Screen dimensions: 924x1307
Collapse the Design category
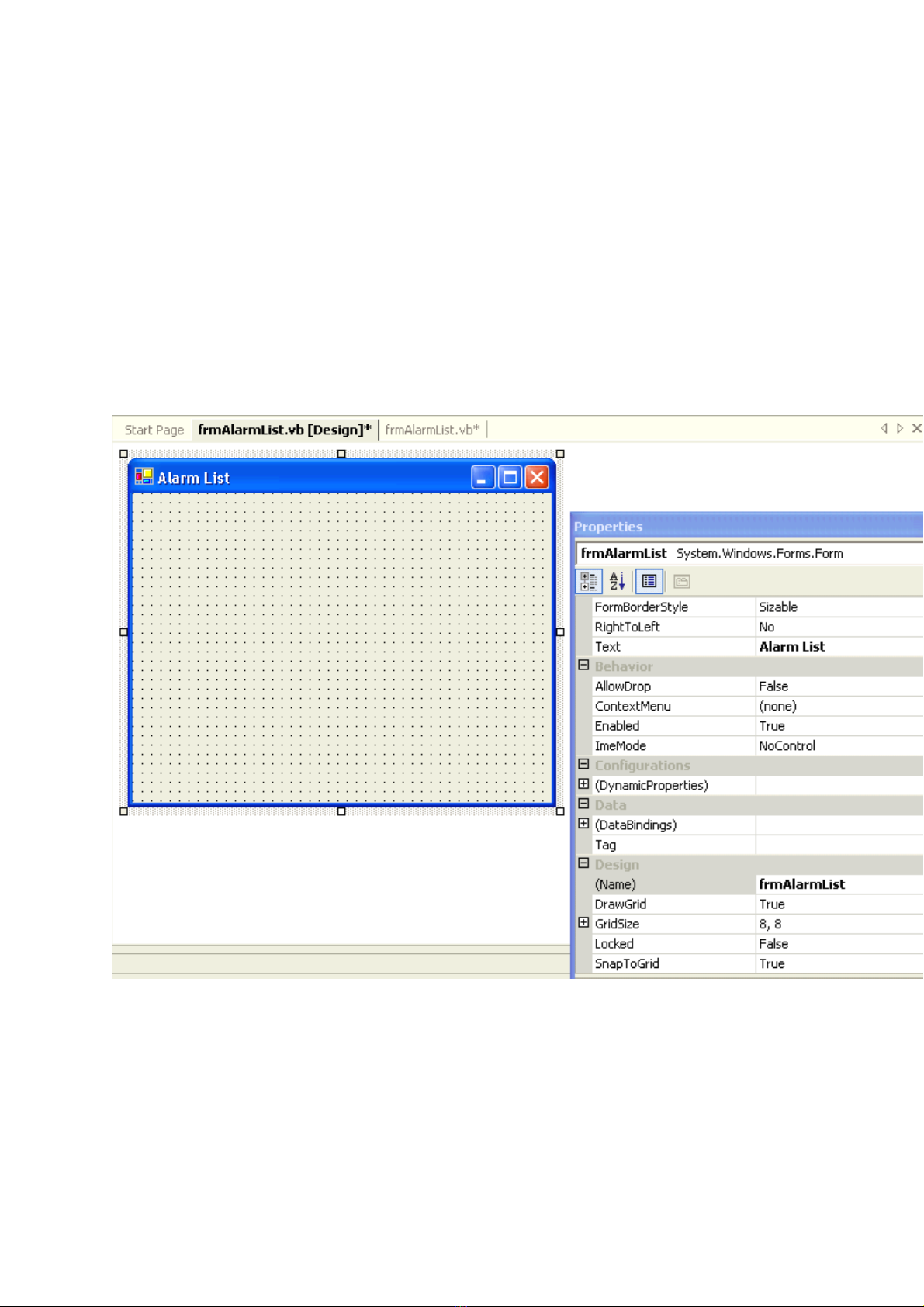pyautogui.click(x=583, y=863)
